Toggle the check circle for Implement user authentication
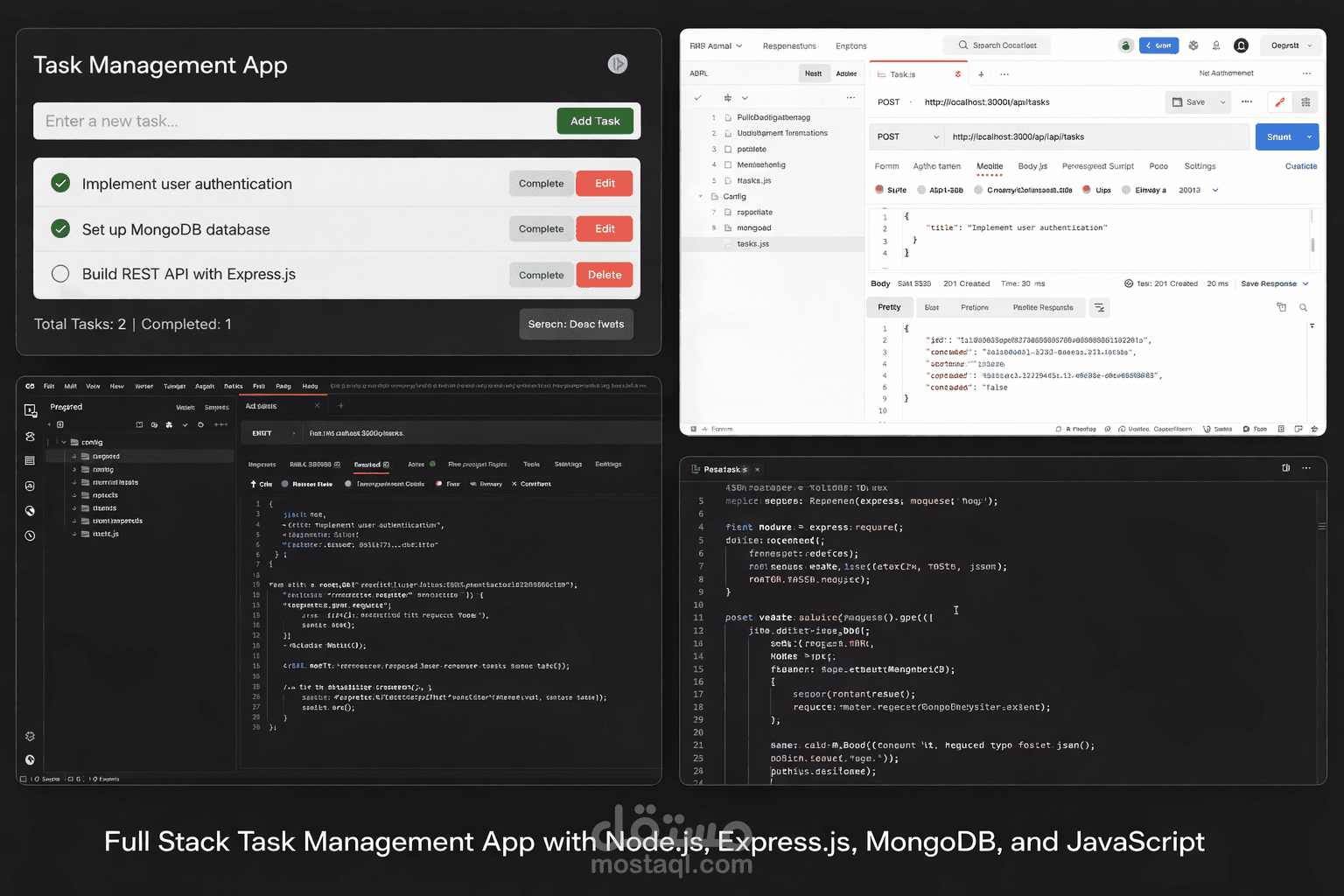The height and width of the screenshot is (896, 1344). (x=60, y=183)
